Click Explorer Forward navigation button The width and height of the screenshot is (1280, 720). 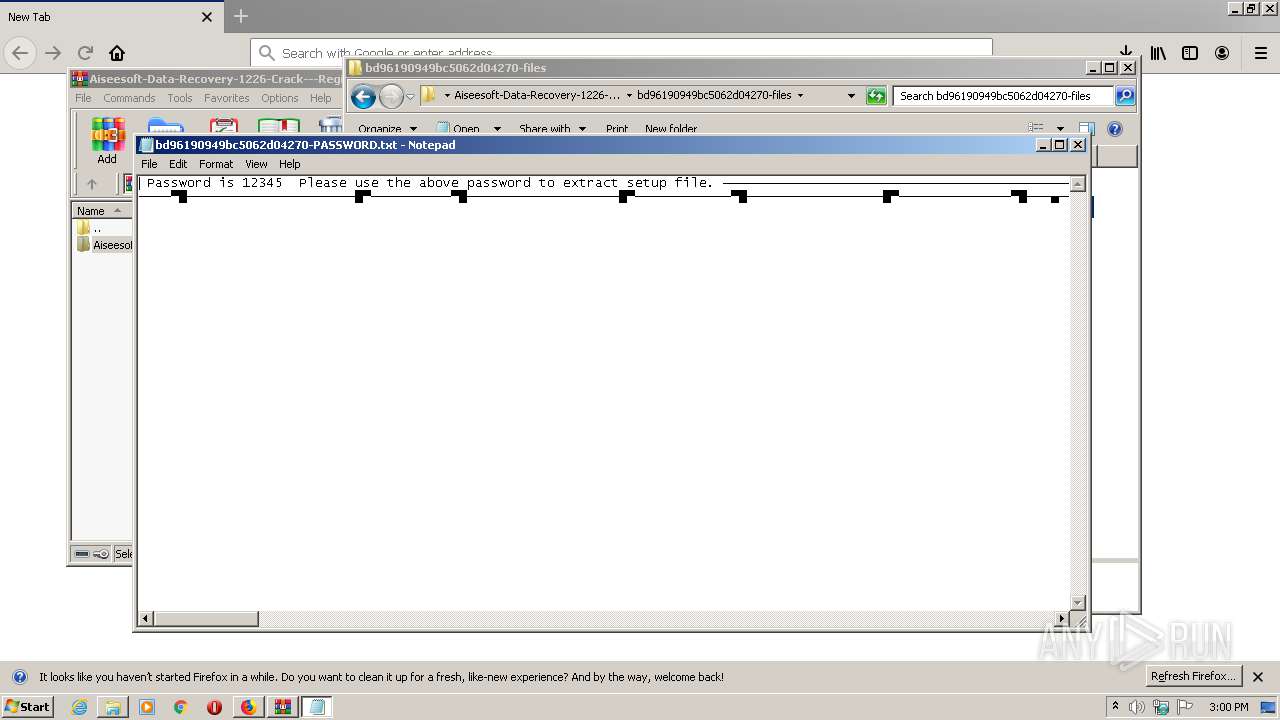(x=391, y=96)
